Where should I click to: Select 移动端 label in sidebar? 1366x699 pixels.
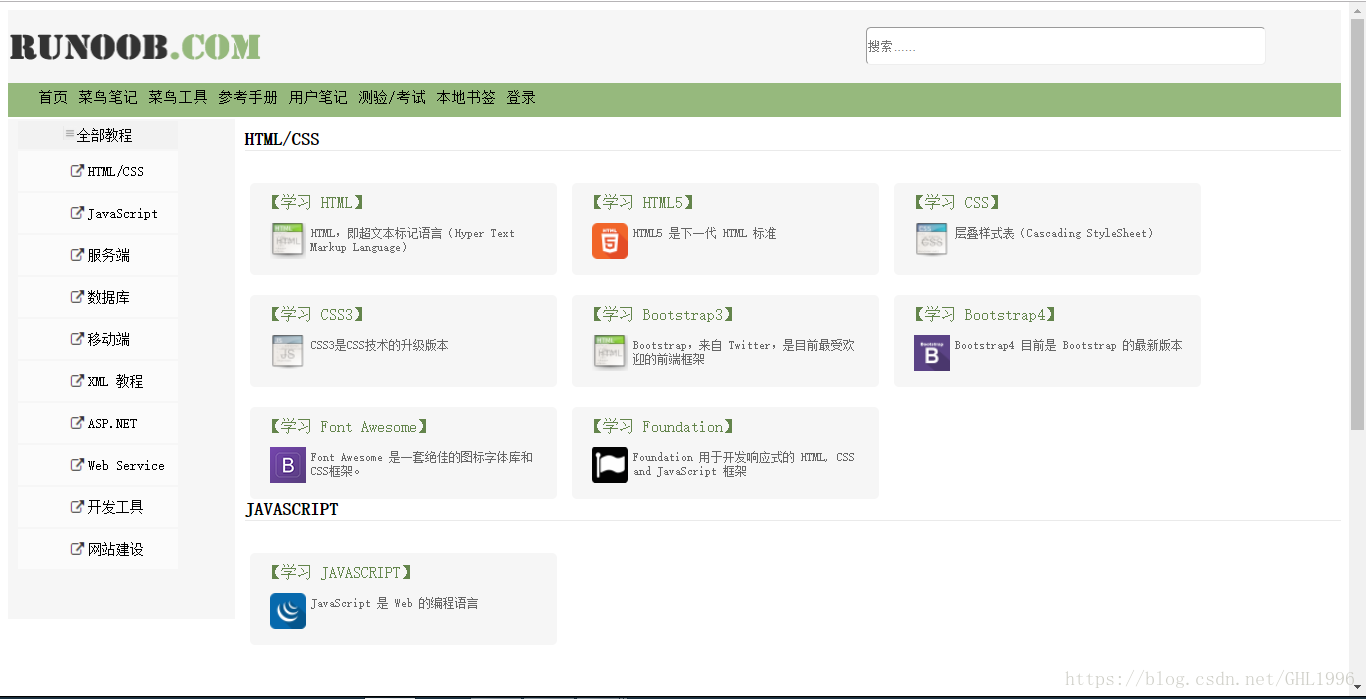point(108,339)
